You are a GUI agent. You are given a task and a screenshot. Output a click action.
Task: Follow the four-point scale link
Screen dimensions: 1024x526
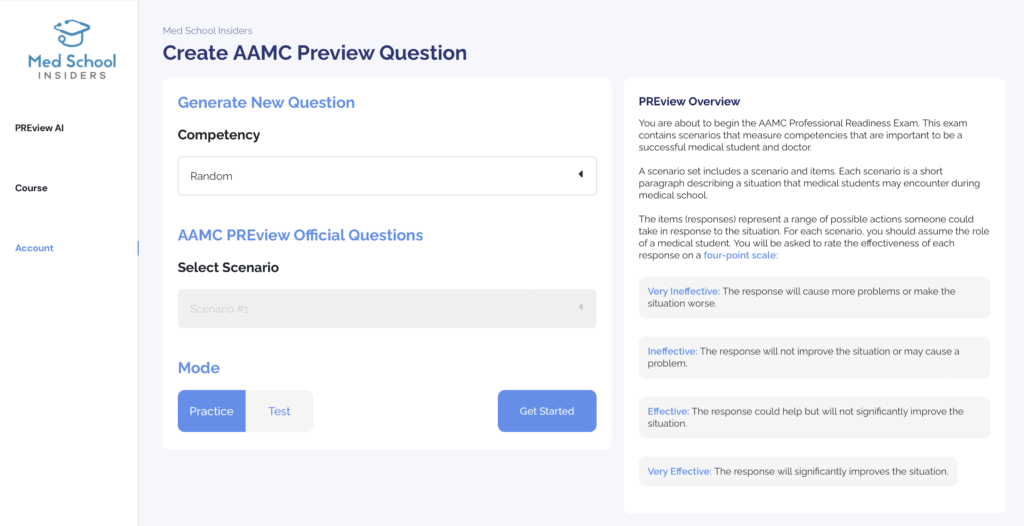(x=740, y=255)
